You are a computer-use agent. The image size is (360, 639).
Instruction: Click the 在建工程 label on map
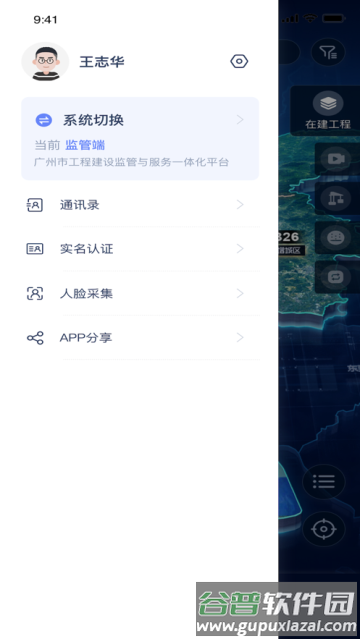click(x=328, y=124)
